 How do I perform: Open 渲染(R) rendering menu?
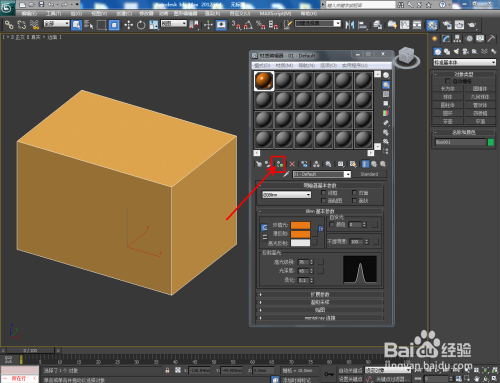tap(212, 13)
